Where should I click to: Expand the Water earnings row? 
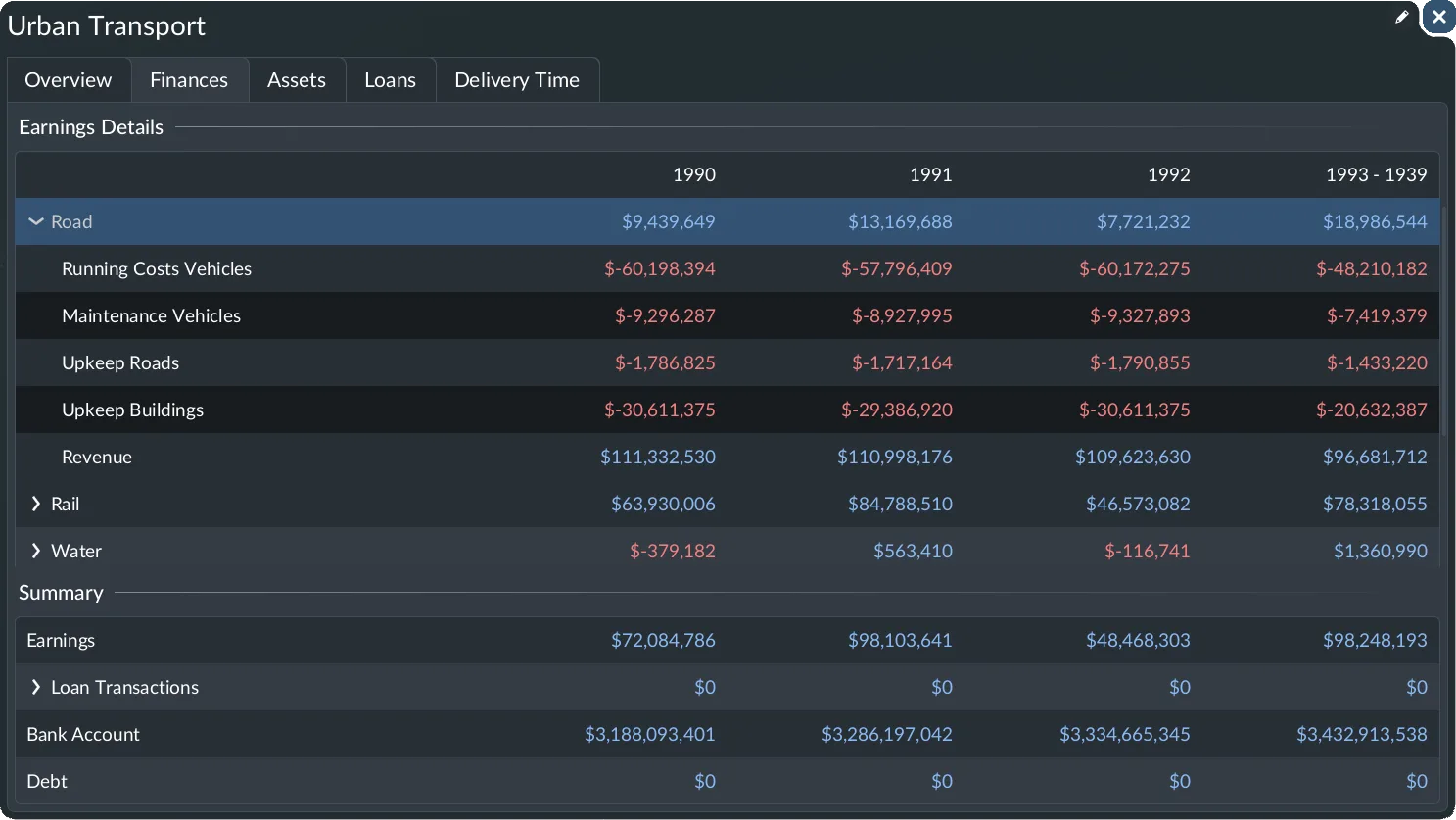coord(36,551)
